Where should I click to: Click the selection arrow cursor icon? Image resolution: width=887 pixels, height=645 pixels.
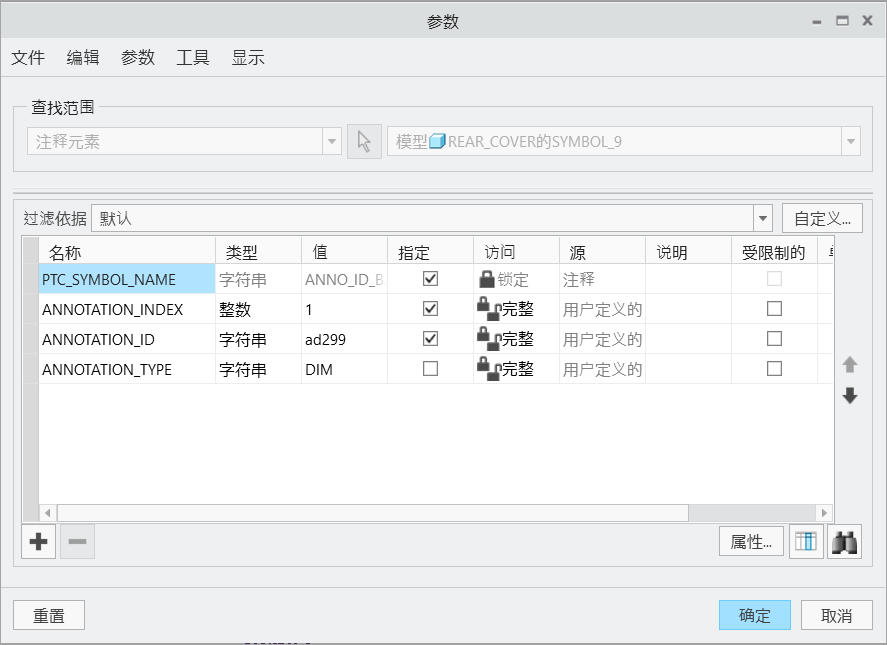click(x=364, y=142)
